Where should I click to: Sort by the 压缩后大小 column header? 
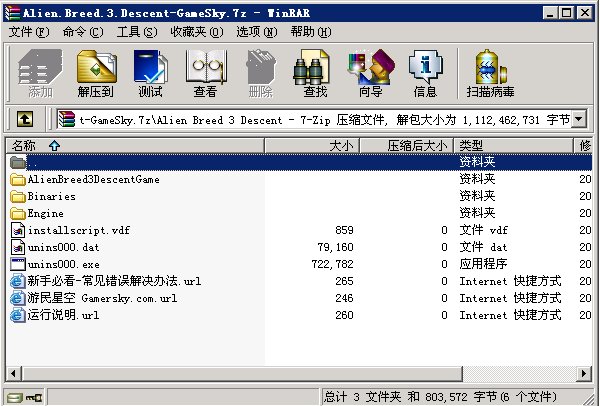click(407, 146)
